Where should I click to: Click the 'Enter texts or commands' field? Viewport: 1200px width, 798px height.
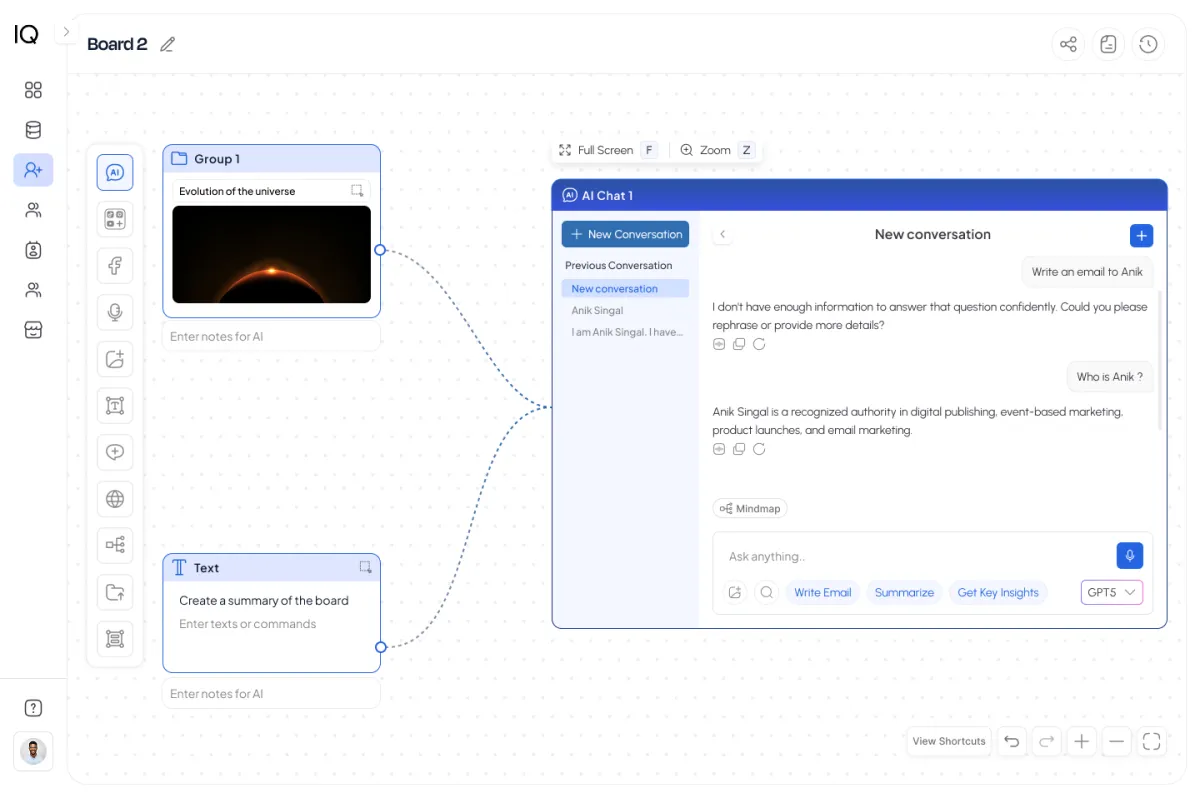(x=248, y=624)
